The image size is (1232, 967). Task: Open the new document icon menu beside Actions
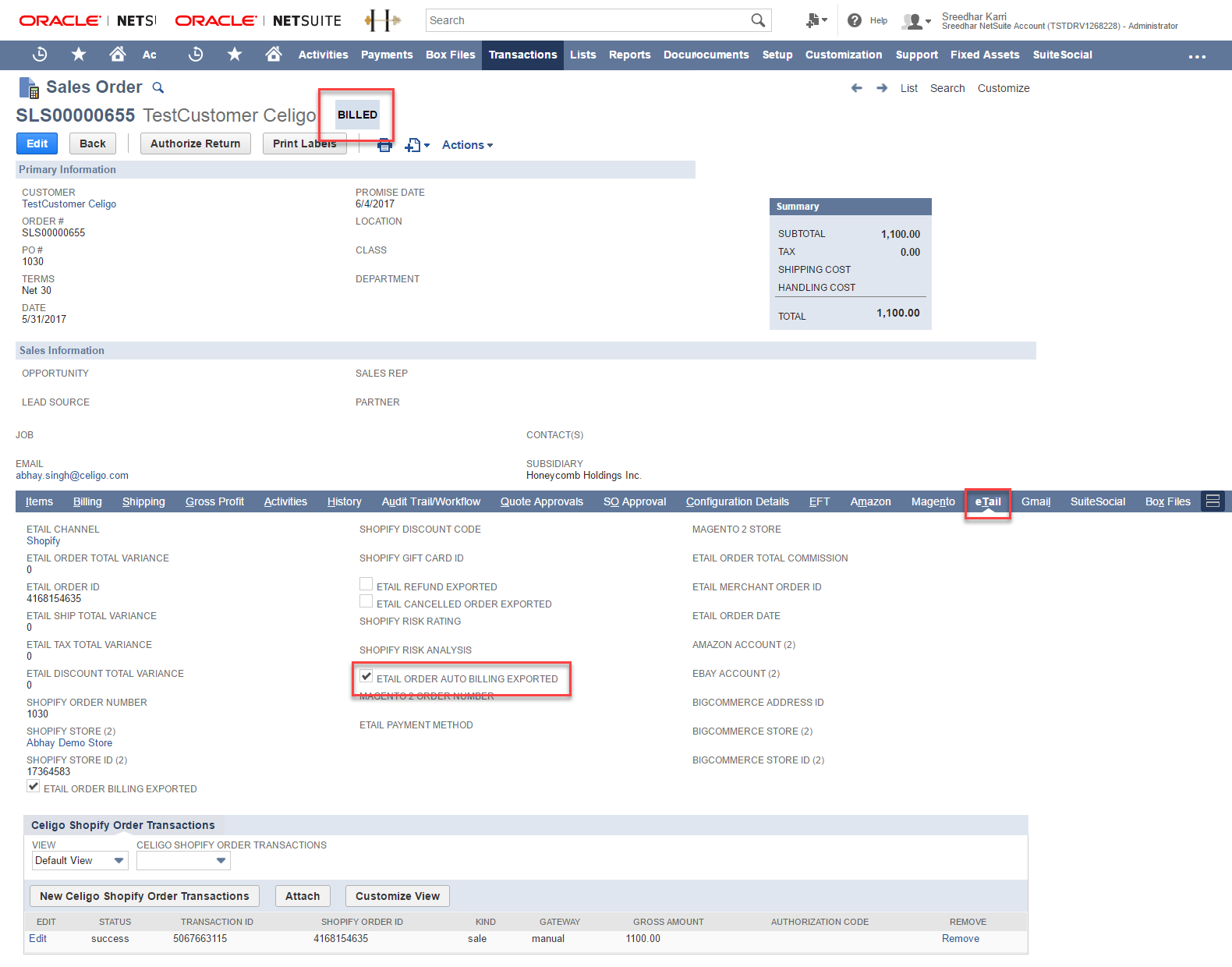pos(417,145)
